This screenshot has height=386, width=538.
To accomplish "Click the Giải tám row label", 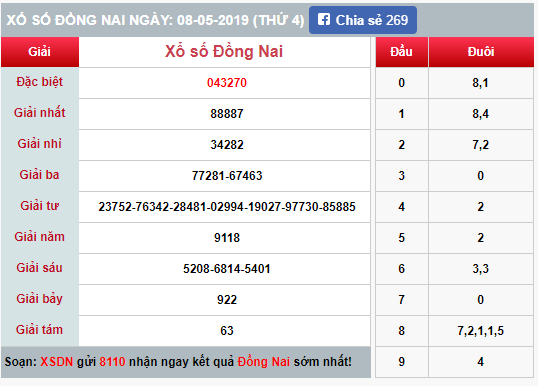I will (x=40, y=330).
